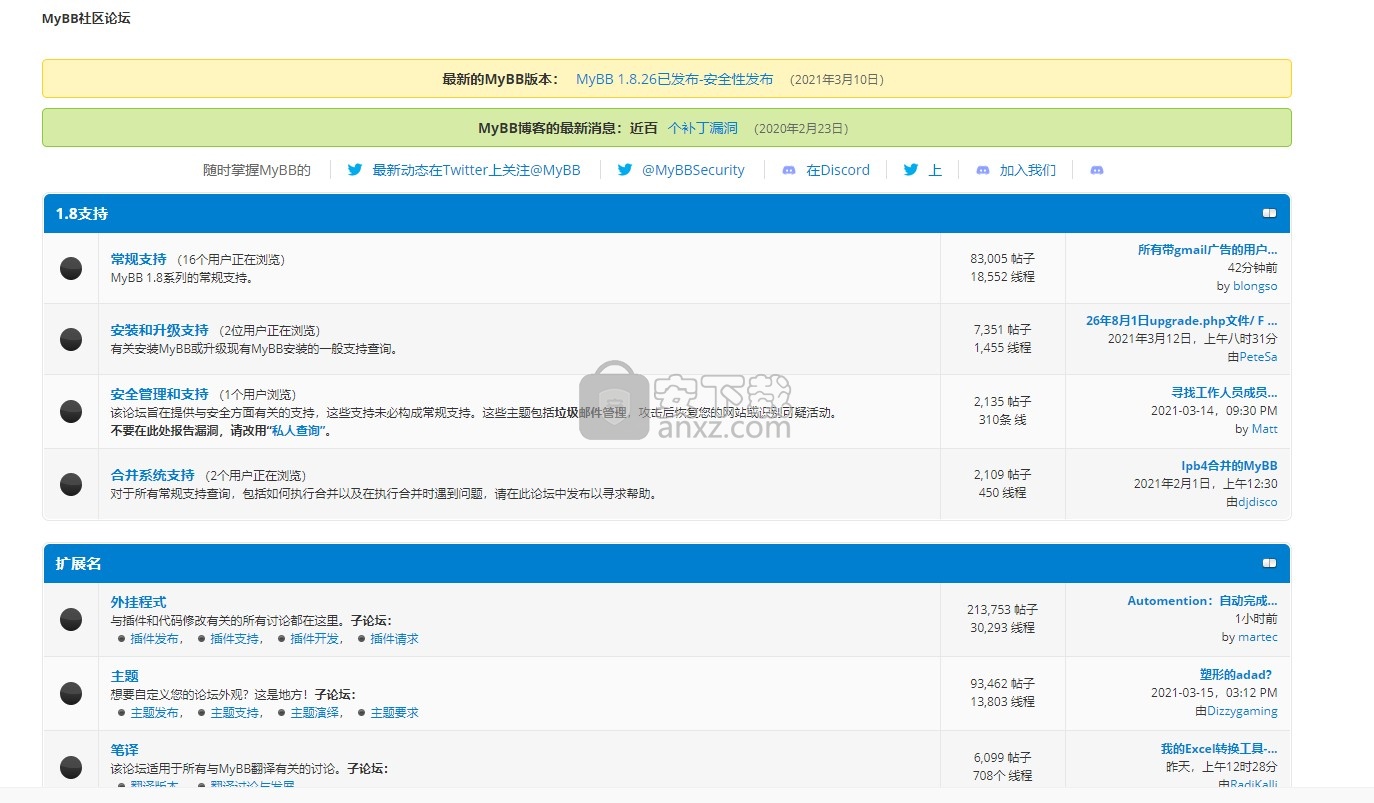Screen dimensions: 1374x803
Task: Collapse the 扩展名 category
Action: point(1269,563)
